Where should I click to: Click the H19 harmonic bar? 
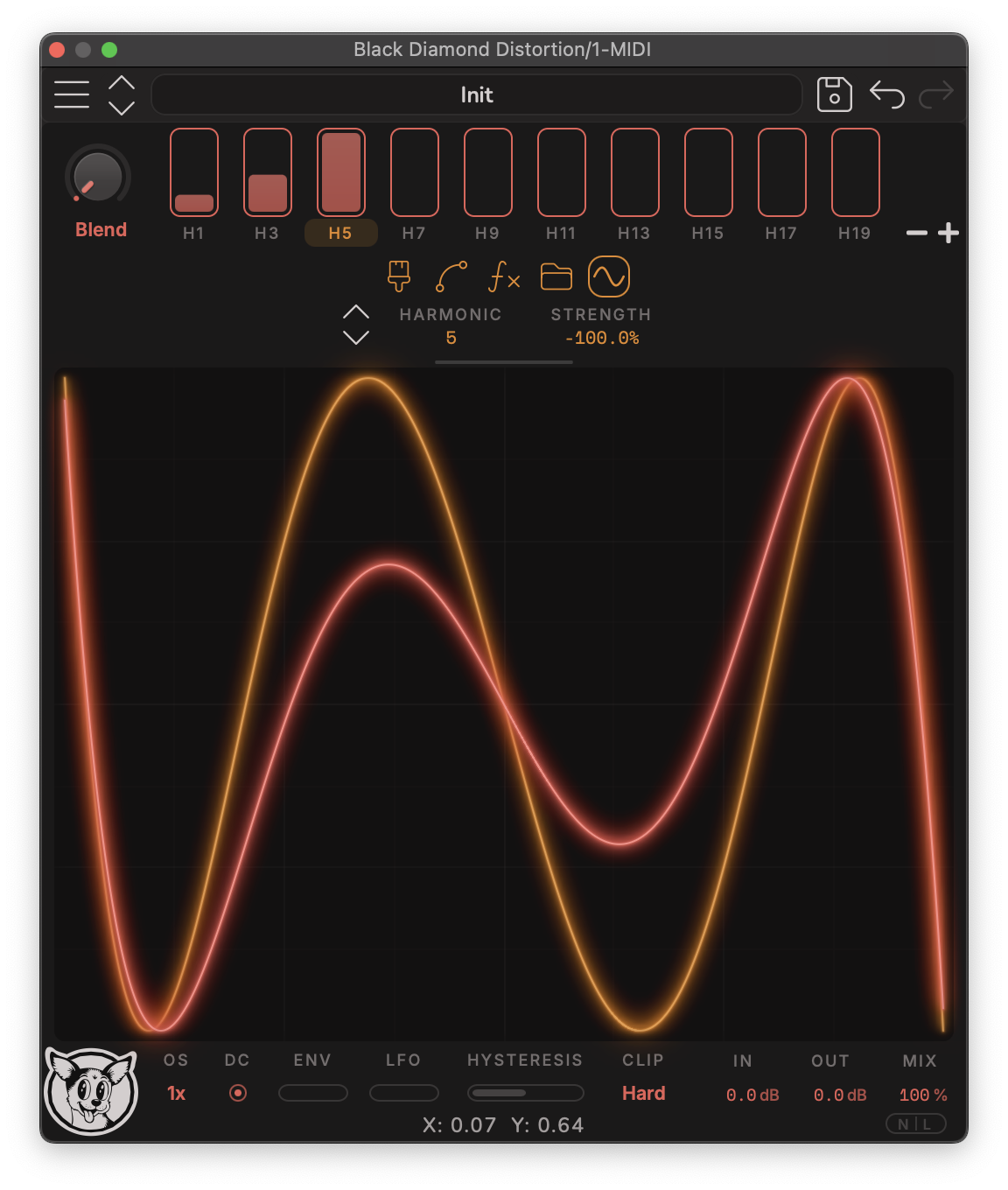pos(856,172)
